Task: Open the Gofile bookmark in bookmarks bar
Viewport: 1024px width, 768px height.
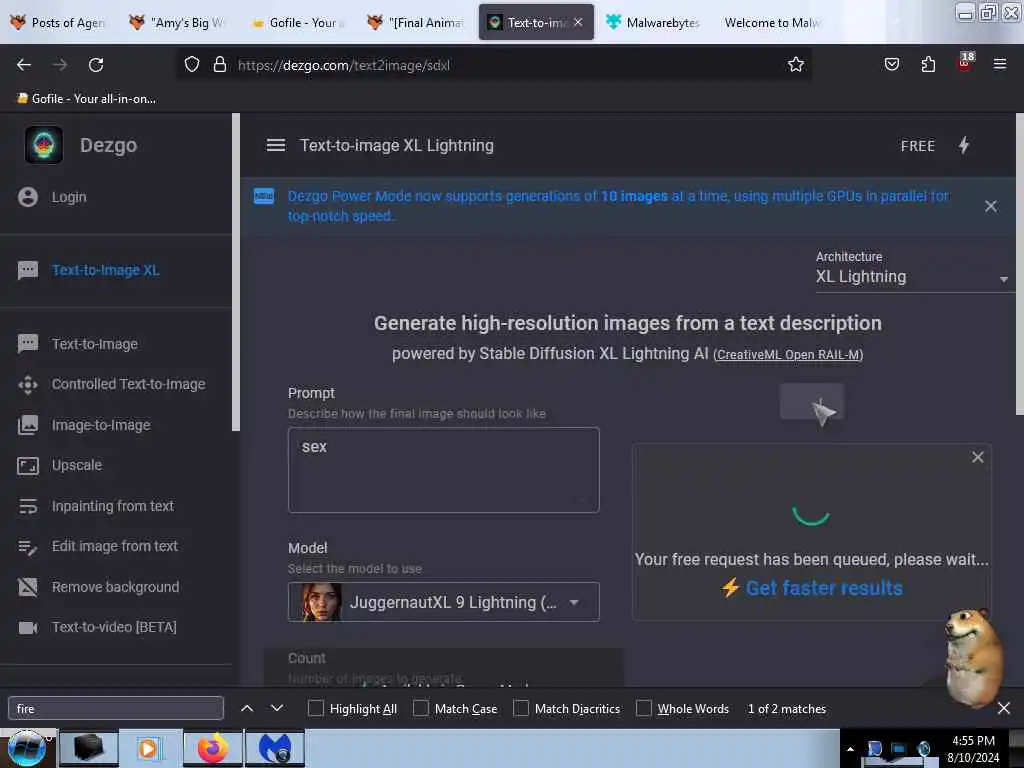Action: (87, 99)
